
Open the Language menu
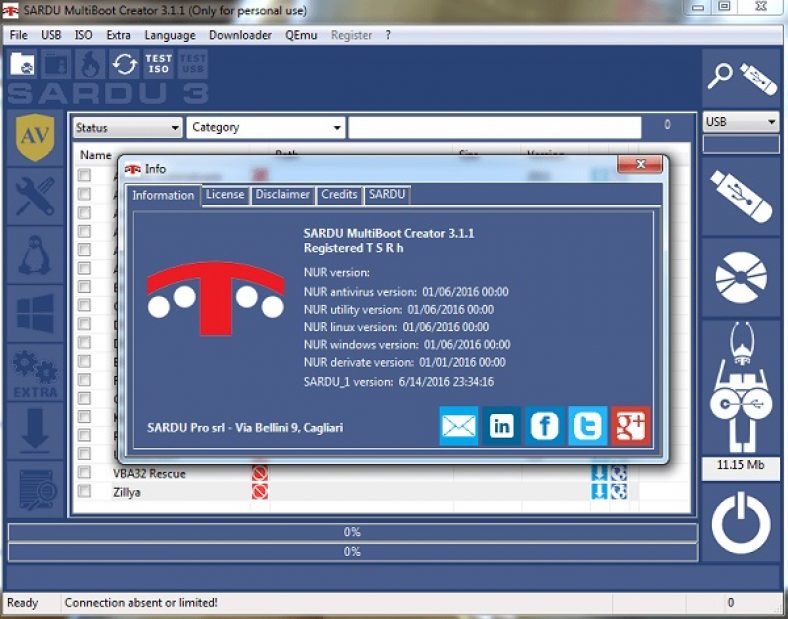coord(170,35)
